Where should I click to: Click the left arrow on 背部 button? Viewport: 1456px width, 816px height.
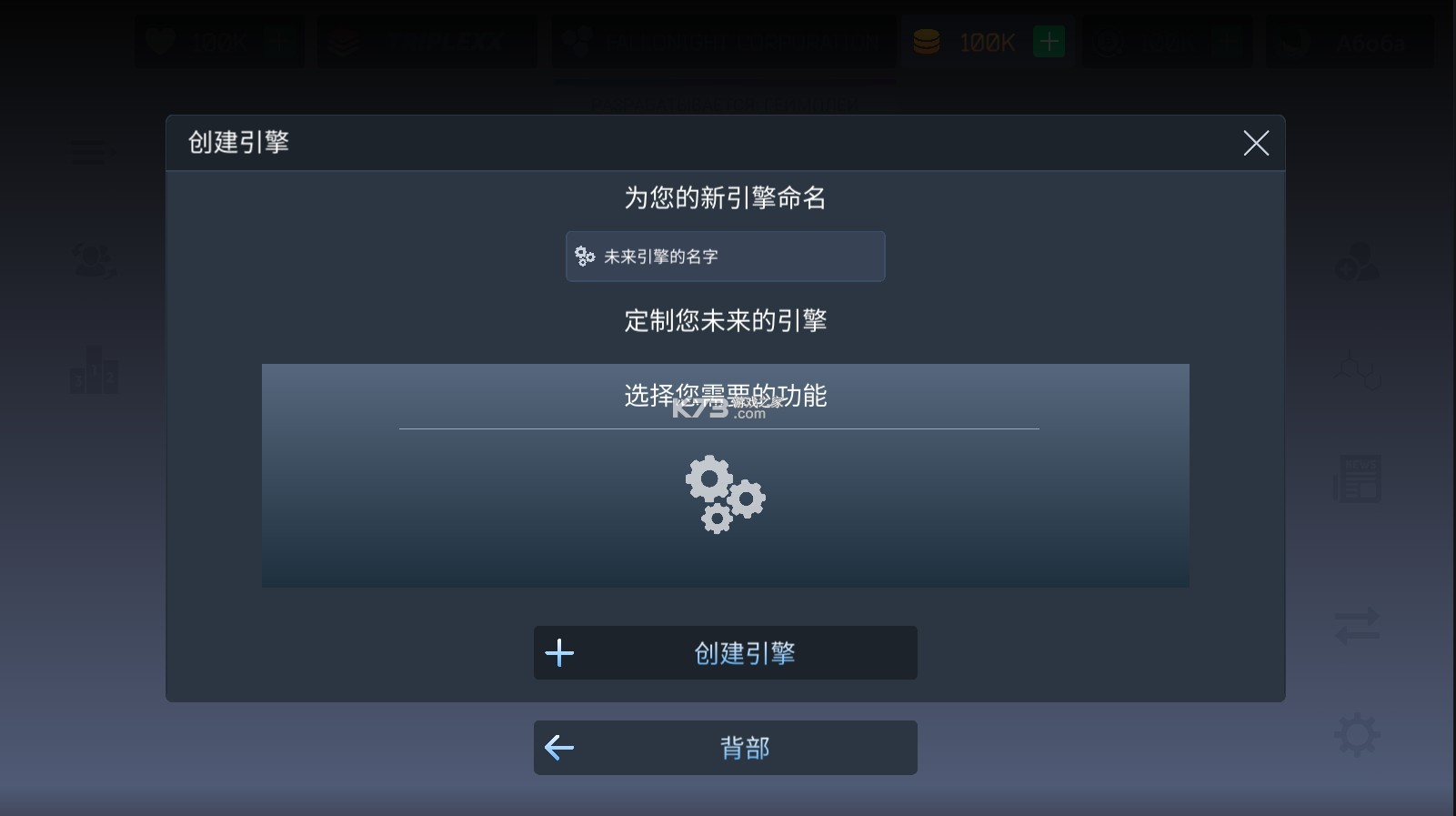click(559, 748)
